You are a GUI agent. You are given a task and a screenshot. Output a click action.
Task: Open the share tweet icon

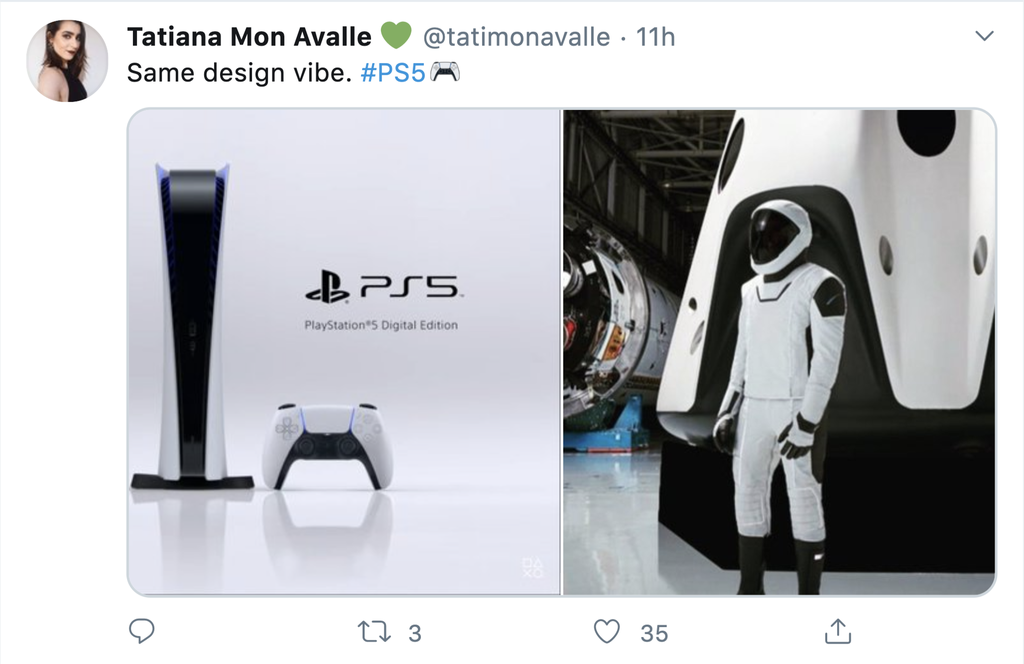coord(837,631)
